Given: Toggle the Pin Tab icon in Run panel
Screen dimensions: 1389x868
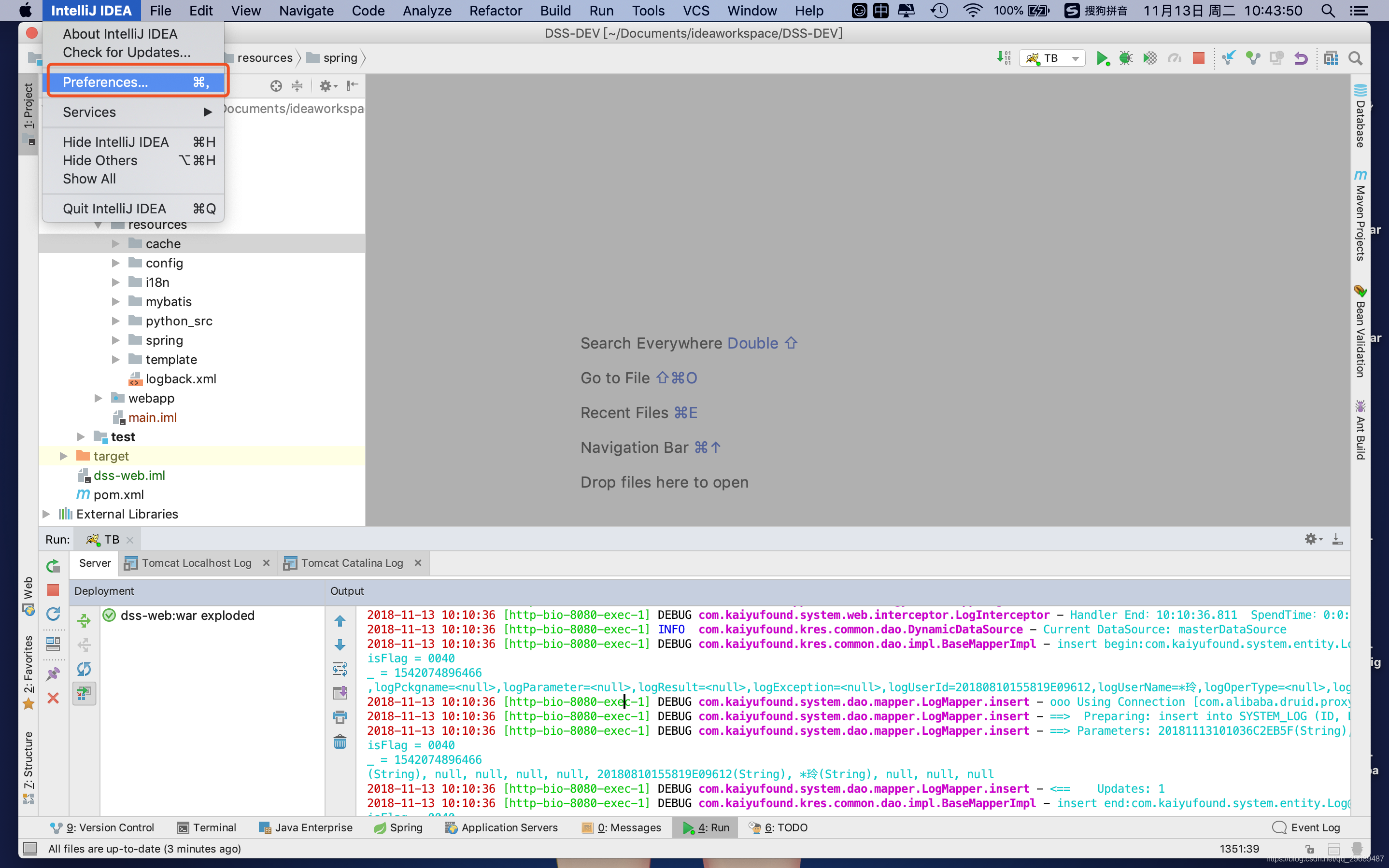Looking at the screenshot, I should click(x=54, y=673).
